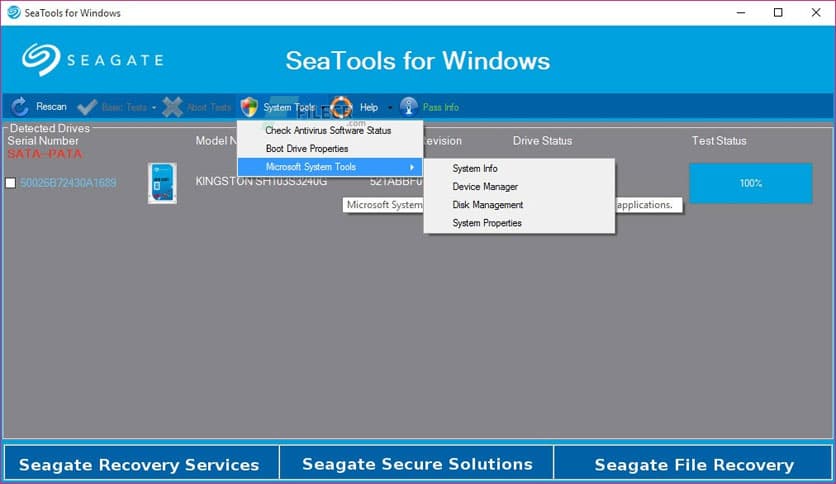
Task: Click the Test Status column header
Action: [719, 141]
